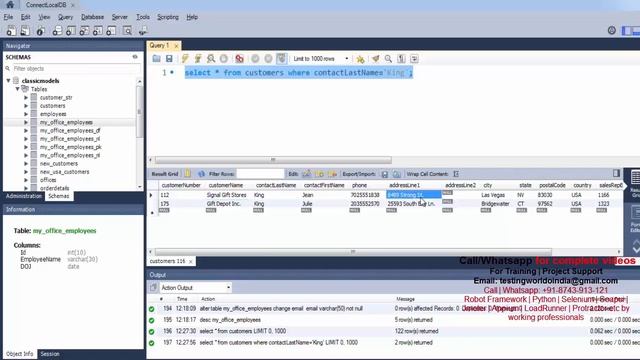Image resolution: width=640 pixels, height=360 pixels.
Task: Open find panel magnifier icon
Action: pos(388,59)
